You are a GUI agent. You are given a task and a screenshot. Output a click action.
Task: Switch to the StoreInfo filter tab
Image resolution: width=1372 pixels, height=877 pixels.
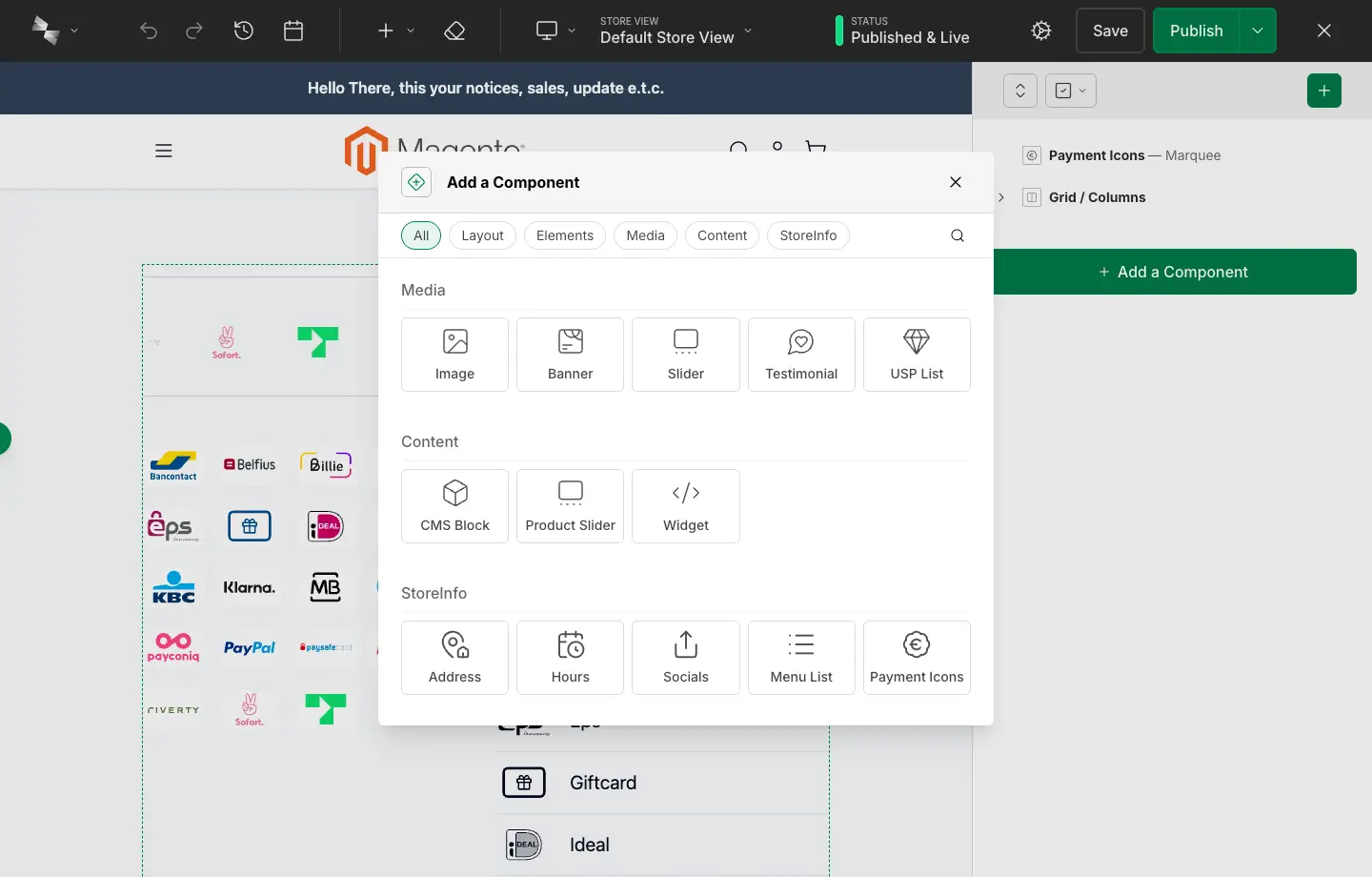pos(808,235)
